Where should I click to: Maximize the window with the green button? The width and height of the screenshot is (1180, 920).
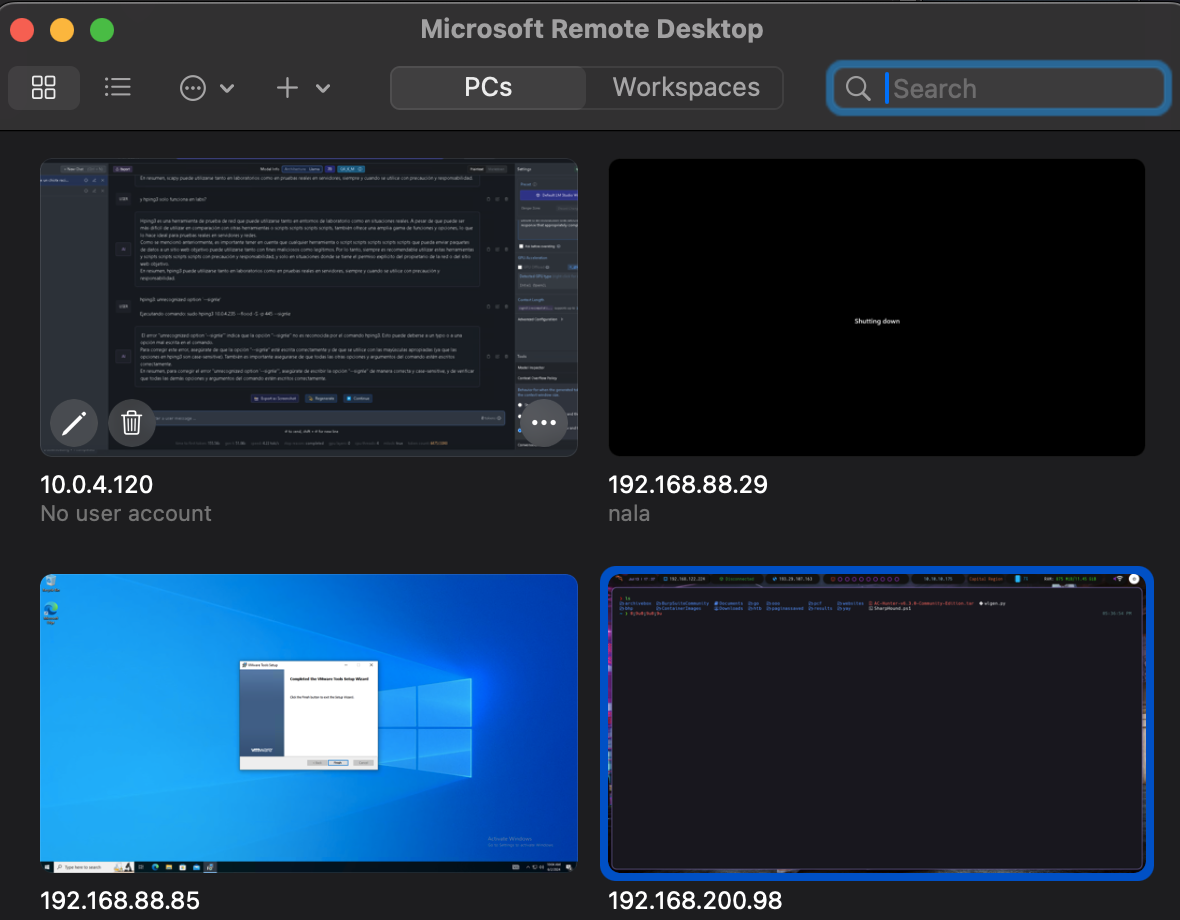[102, 30]
